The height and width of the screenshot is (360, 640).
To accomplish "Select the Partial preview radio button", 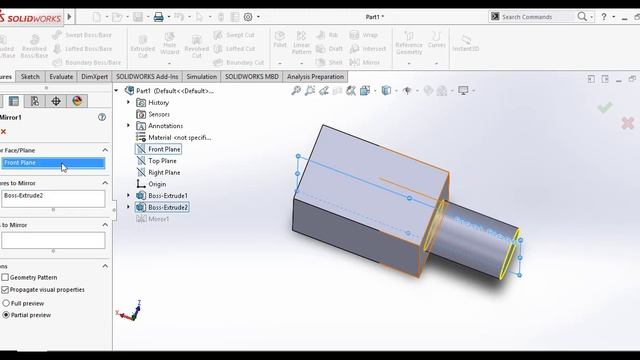I will pyautogui.click(x=6, y=315).
